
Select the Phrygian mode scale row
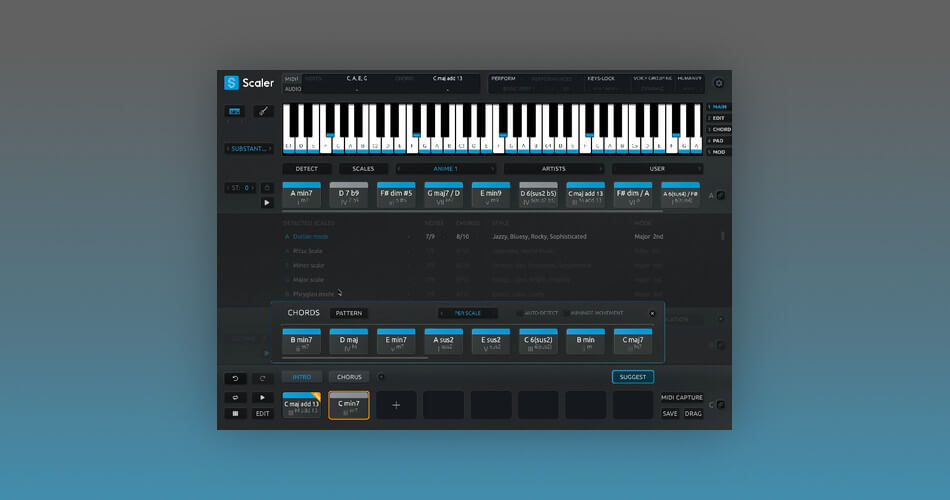pos(474,294)
